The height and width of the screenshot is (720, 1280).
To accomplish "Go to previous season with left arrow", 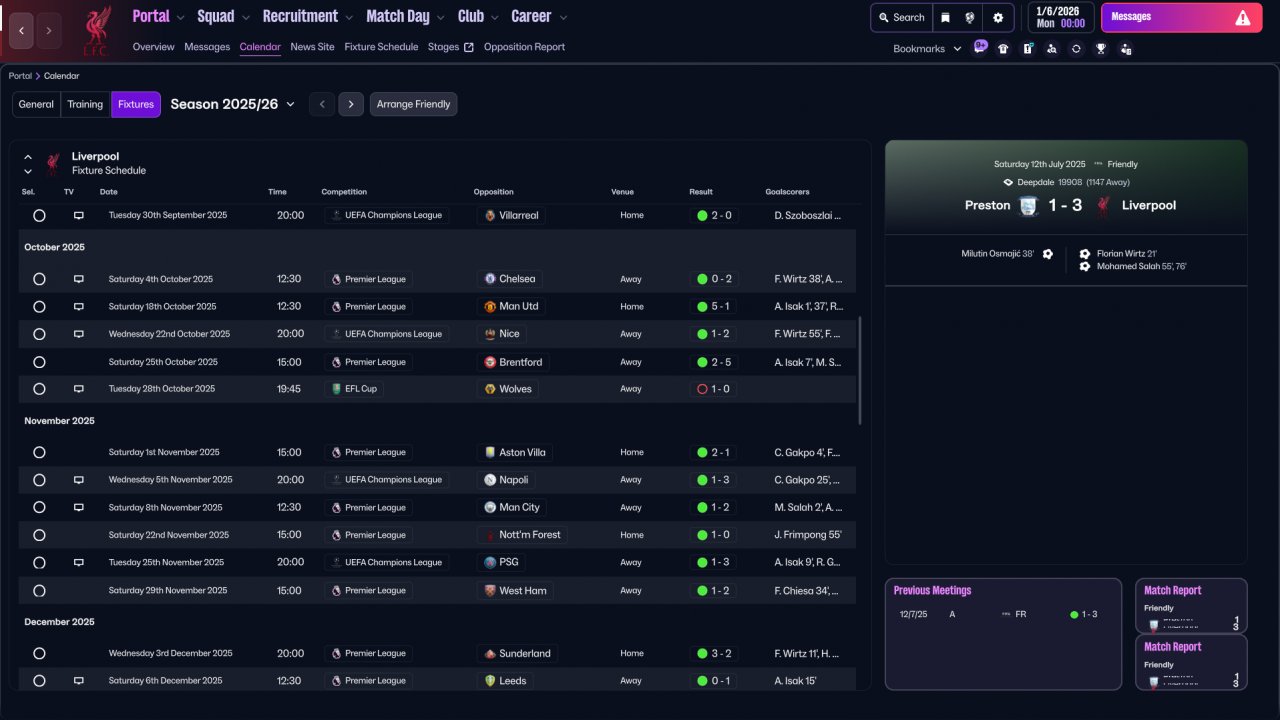I will [x=321, y=105].
